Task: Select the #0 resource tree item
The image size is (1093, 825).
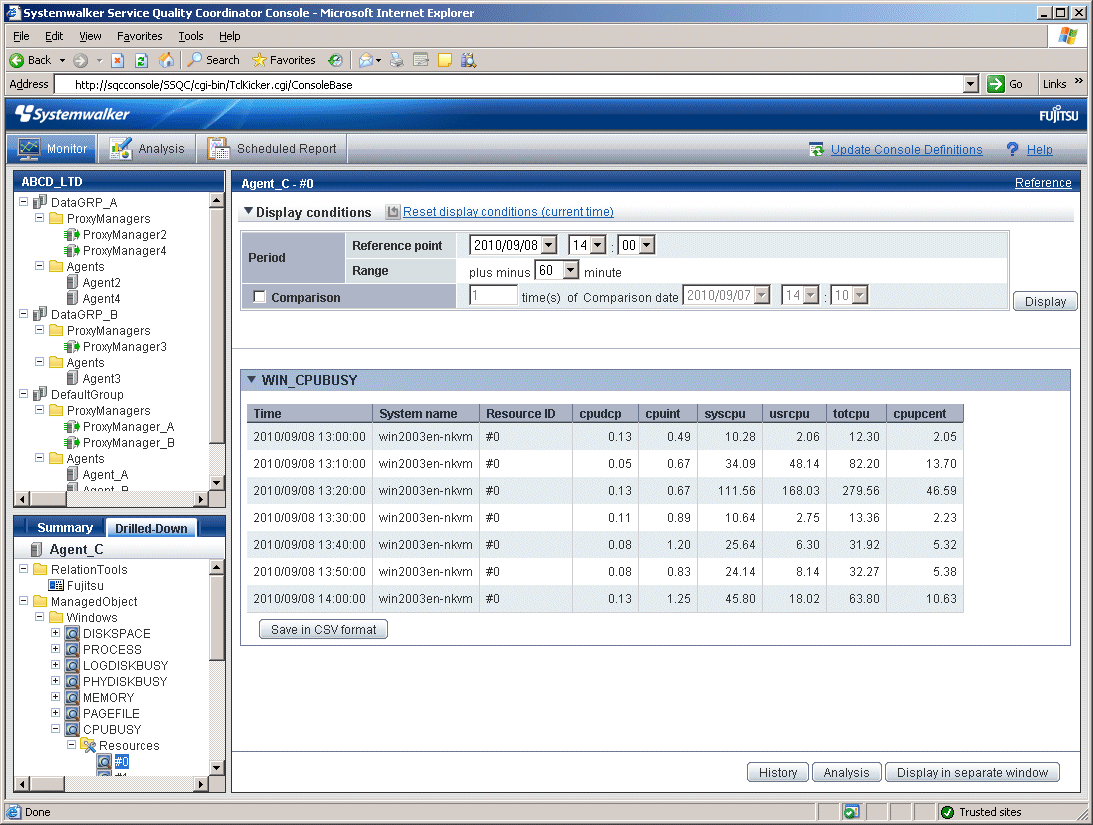Action: (x=121, y=762)
